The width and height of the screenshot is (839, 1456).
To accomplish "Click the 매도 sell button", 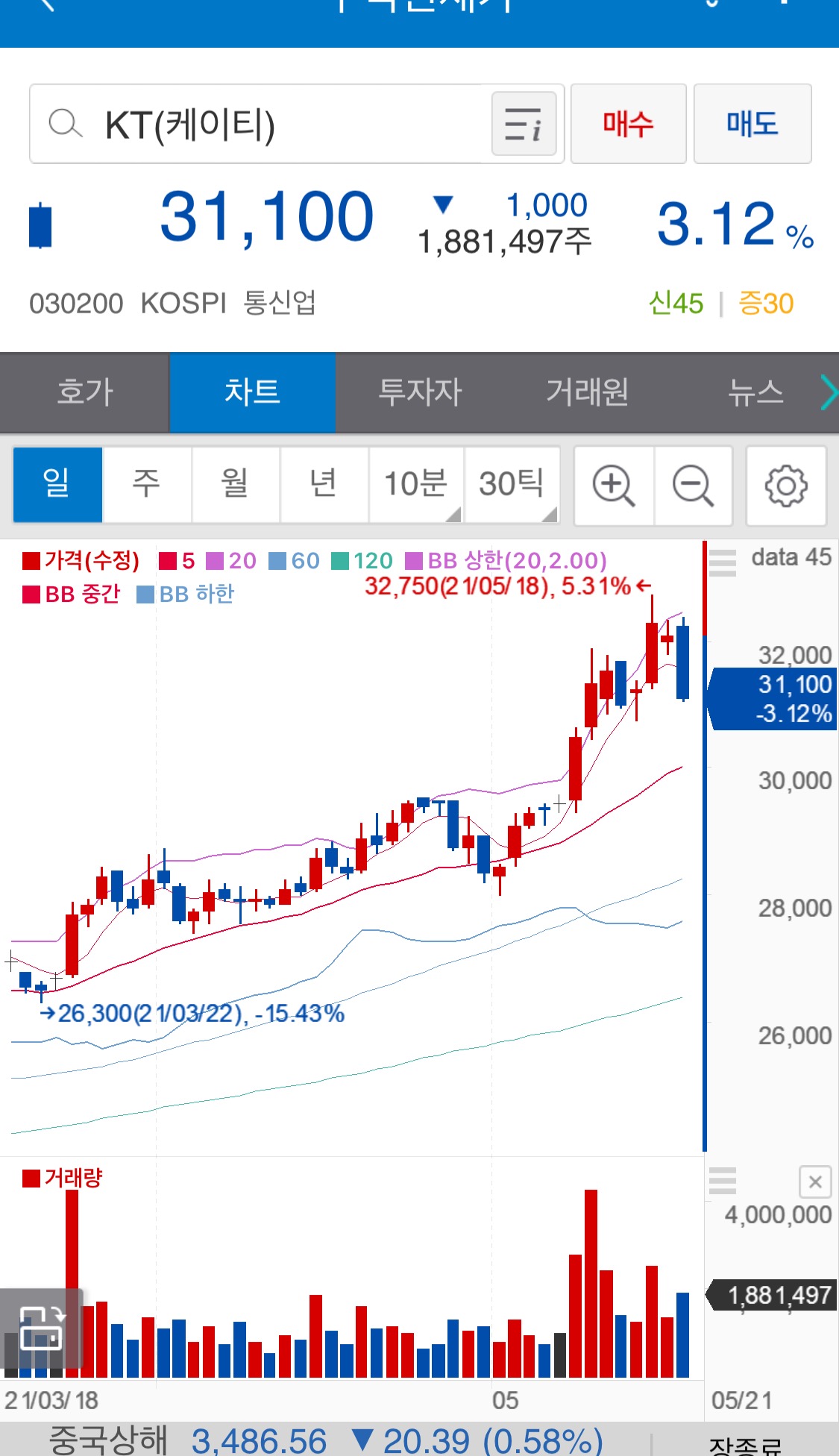I will [x=752, y=123].
